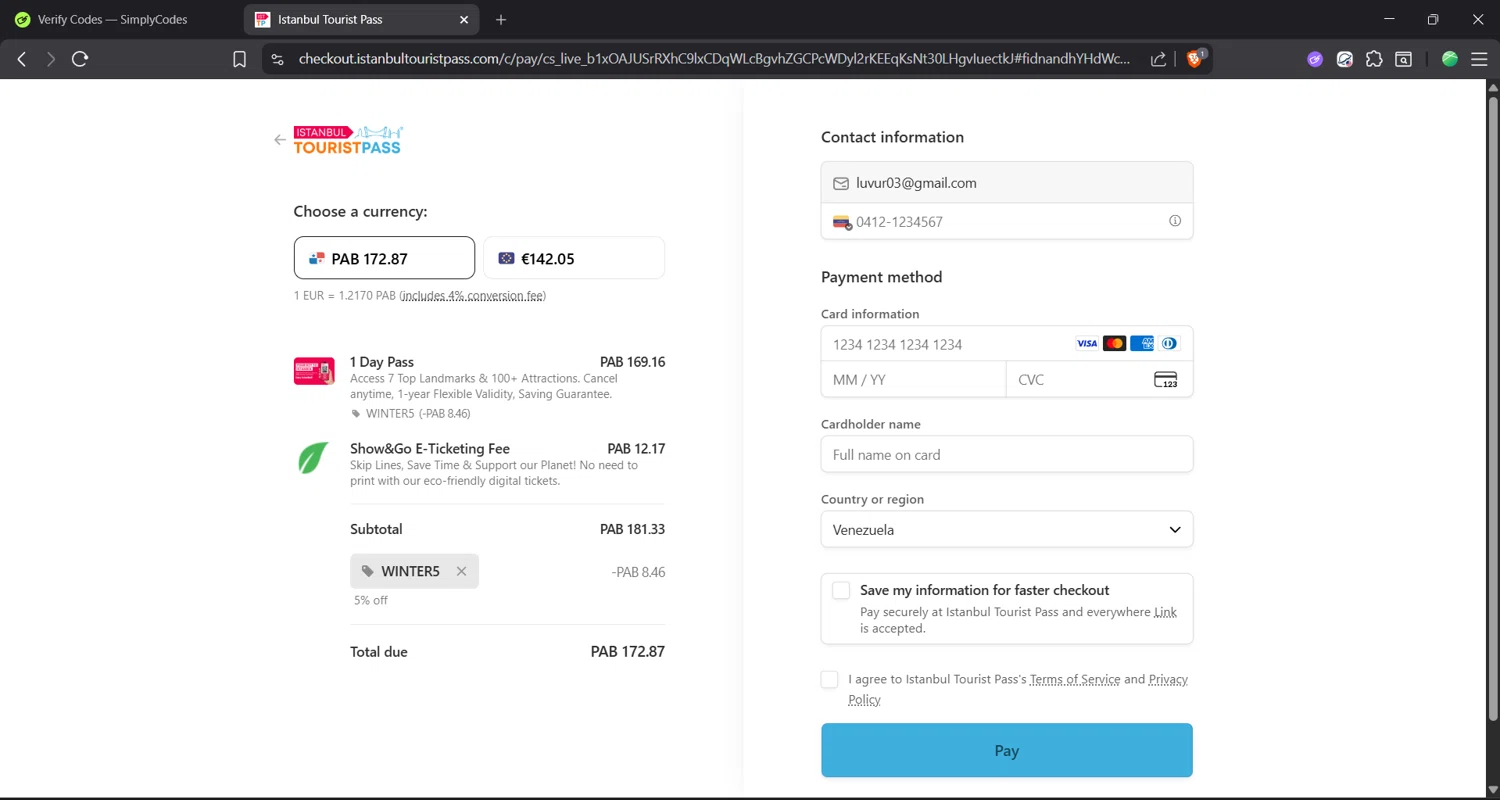The height and width of the screenshot is (800, 1500).
Task: Click the 1 Day Pass item title
Action: [x=382, y=362]
